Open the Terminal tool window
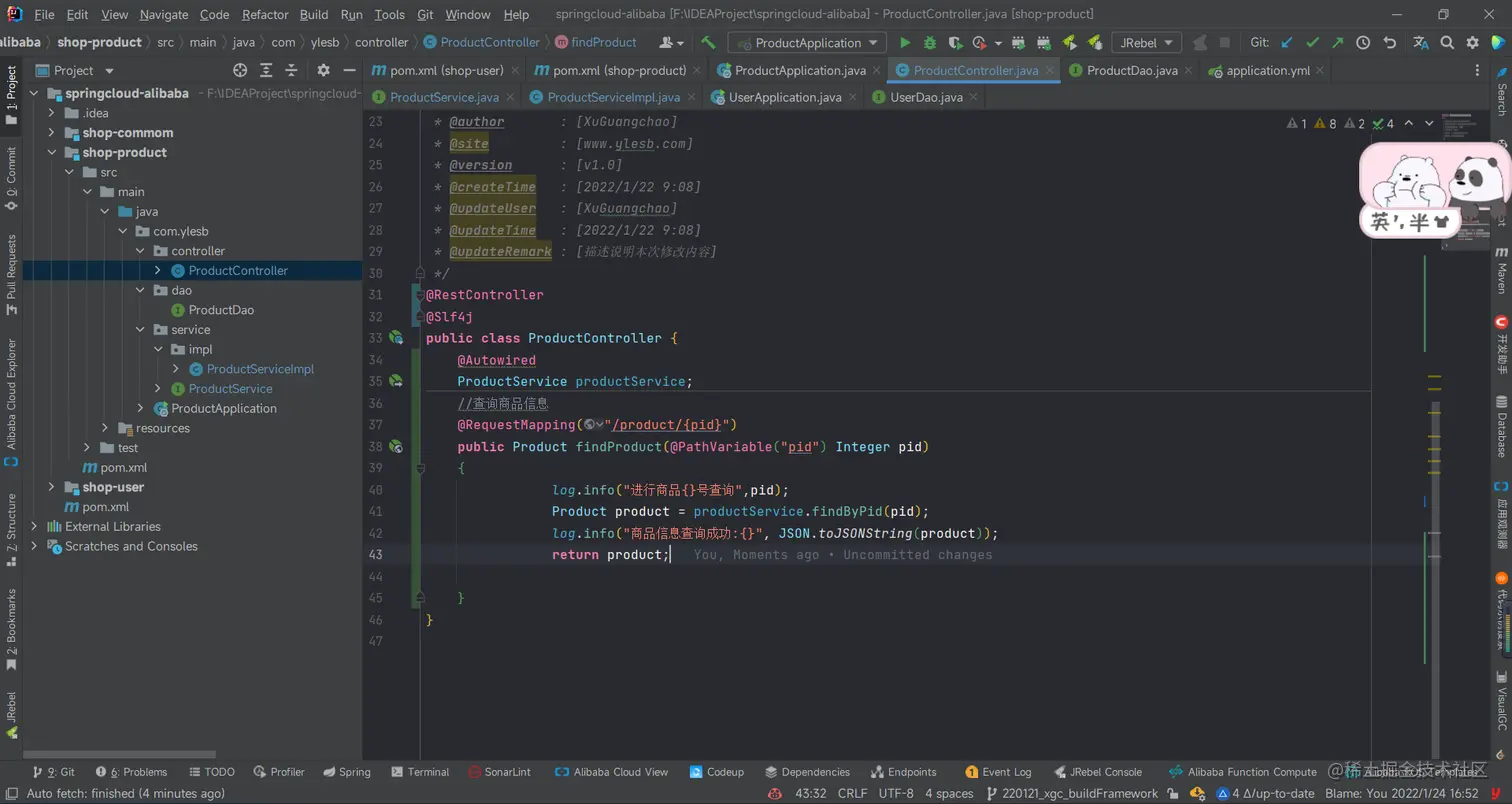This screenshot has height=804, width=1512. point(420,772)
